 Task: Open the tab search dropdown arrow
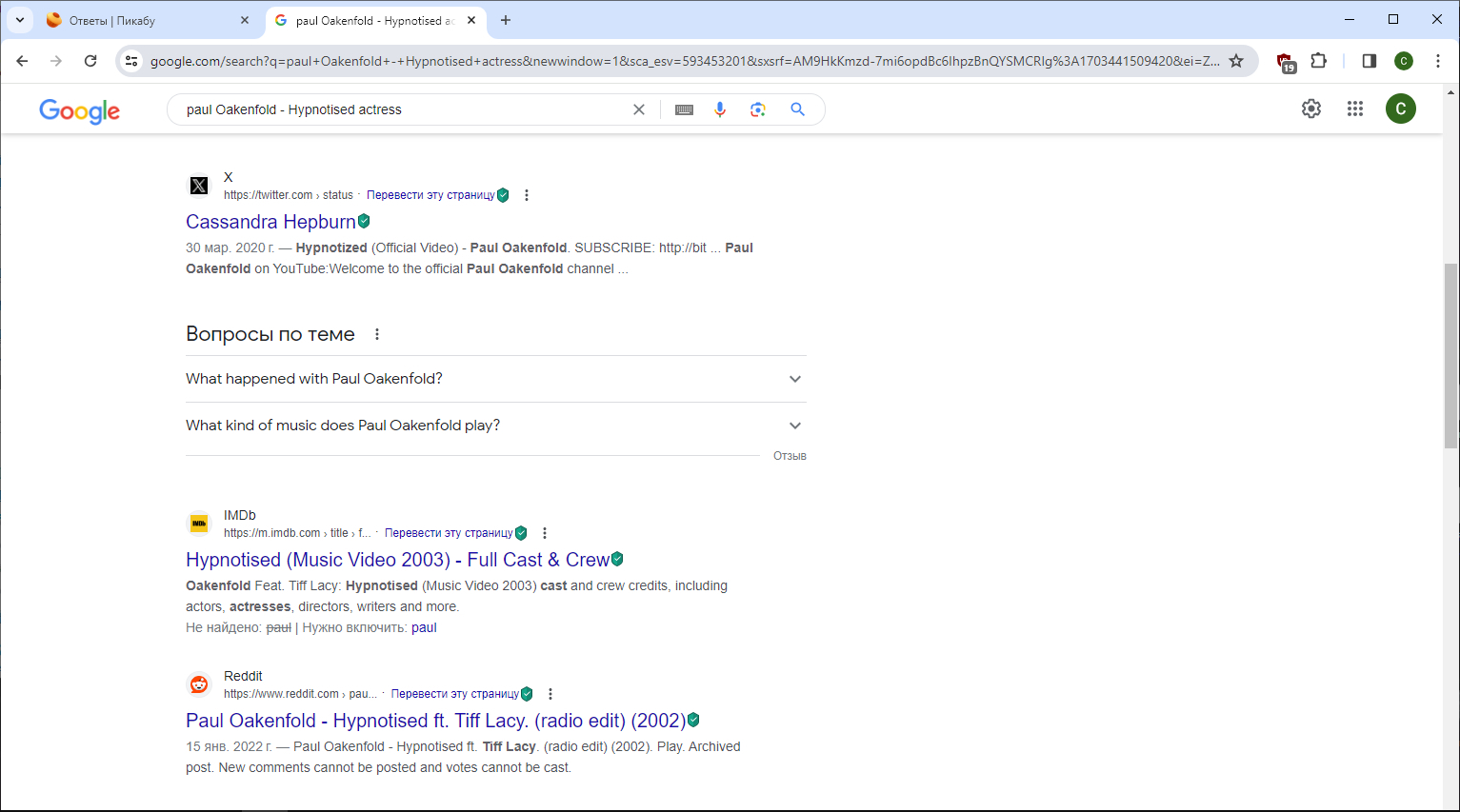click(19, 20)
